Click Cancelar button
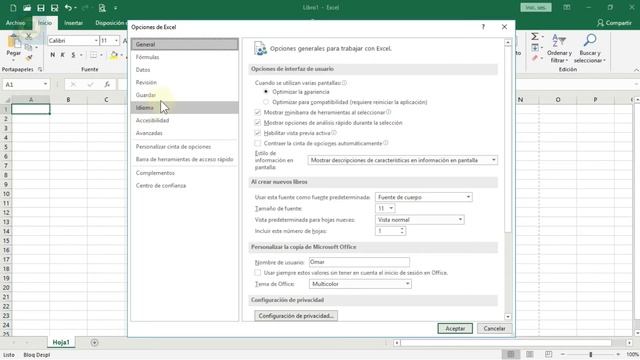The image size is (640, 360). [494, 329]
